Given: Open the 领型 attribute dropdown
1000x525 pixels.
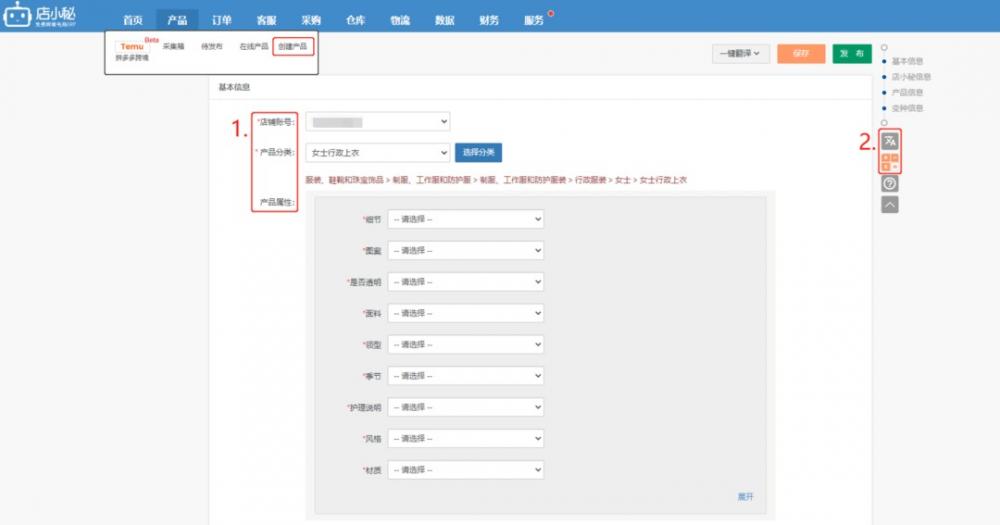Looking at the screenshot, I should click(466, 344).
